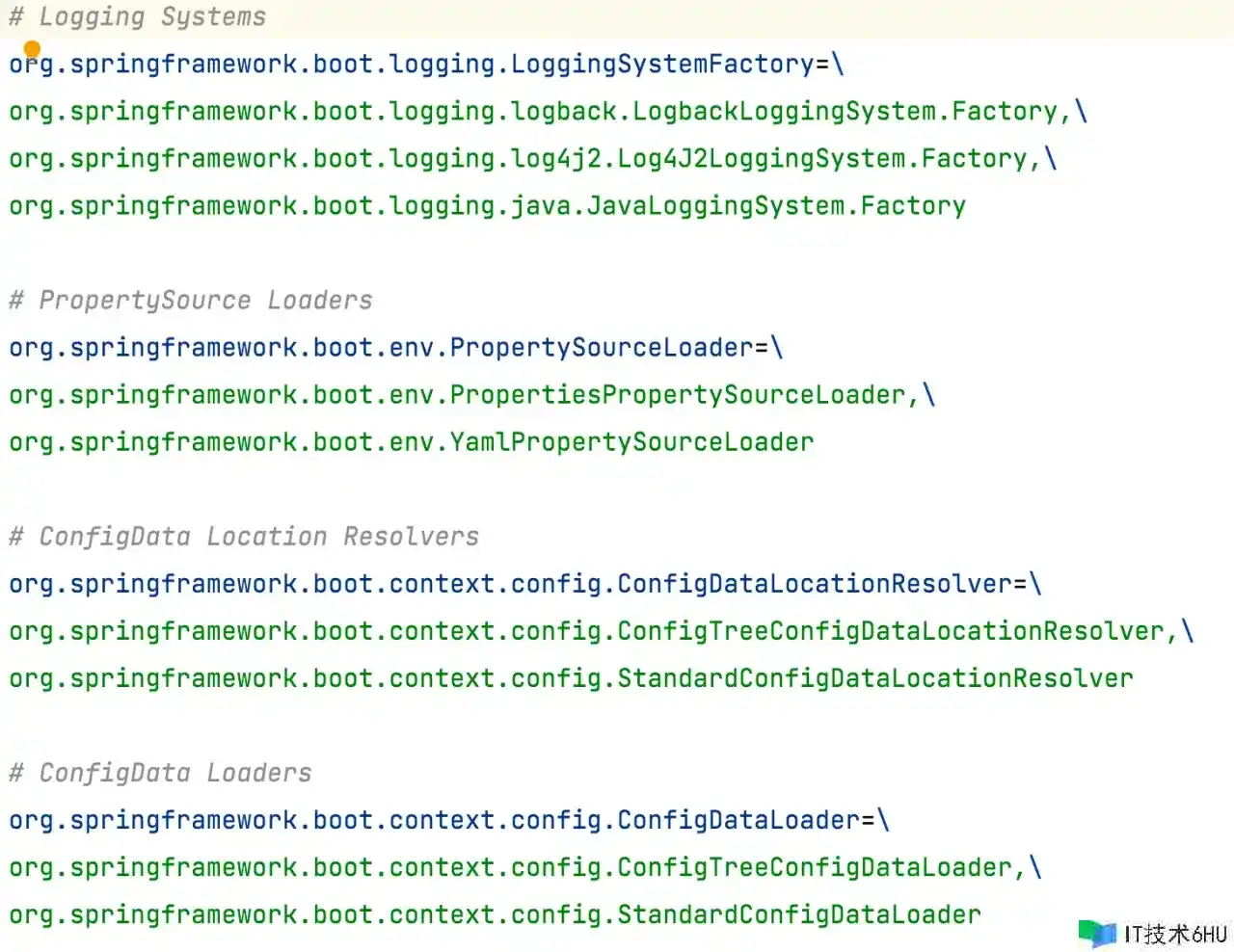Click the orange bulb marker on first line

[x=32, y=49]
